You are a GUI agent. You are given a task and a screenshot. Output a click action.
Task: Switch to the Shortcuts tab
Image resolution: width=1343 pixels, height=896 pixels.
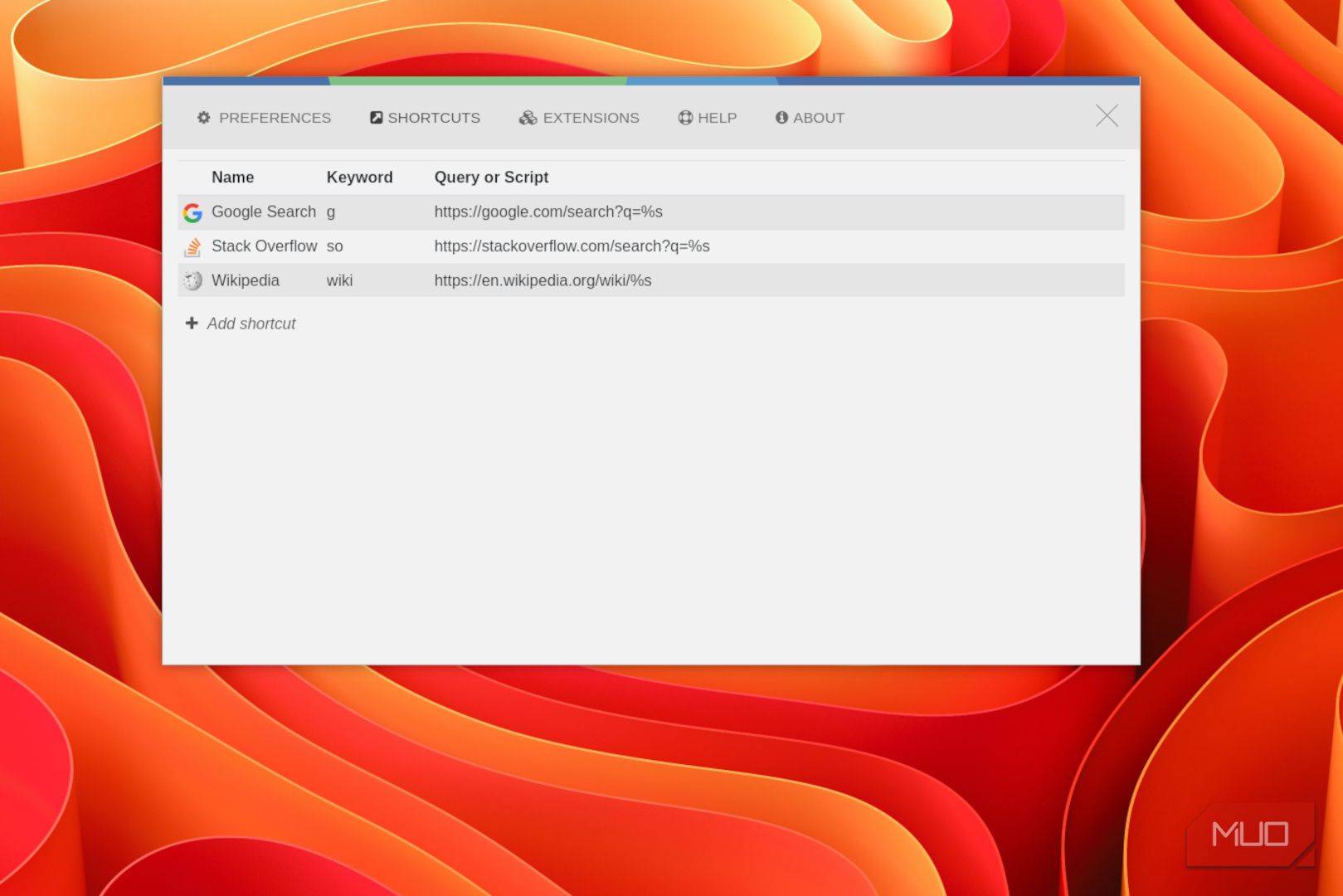tap(425, 118)
